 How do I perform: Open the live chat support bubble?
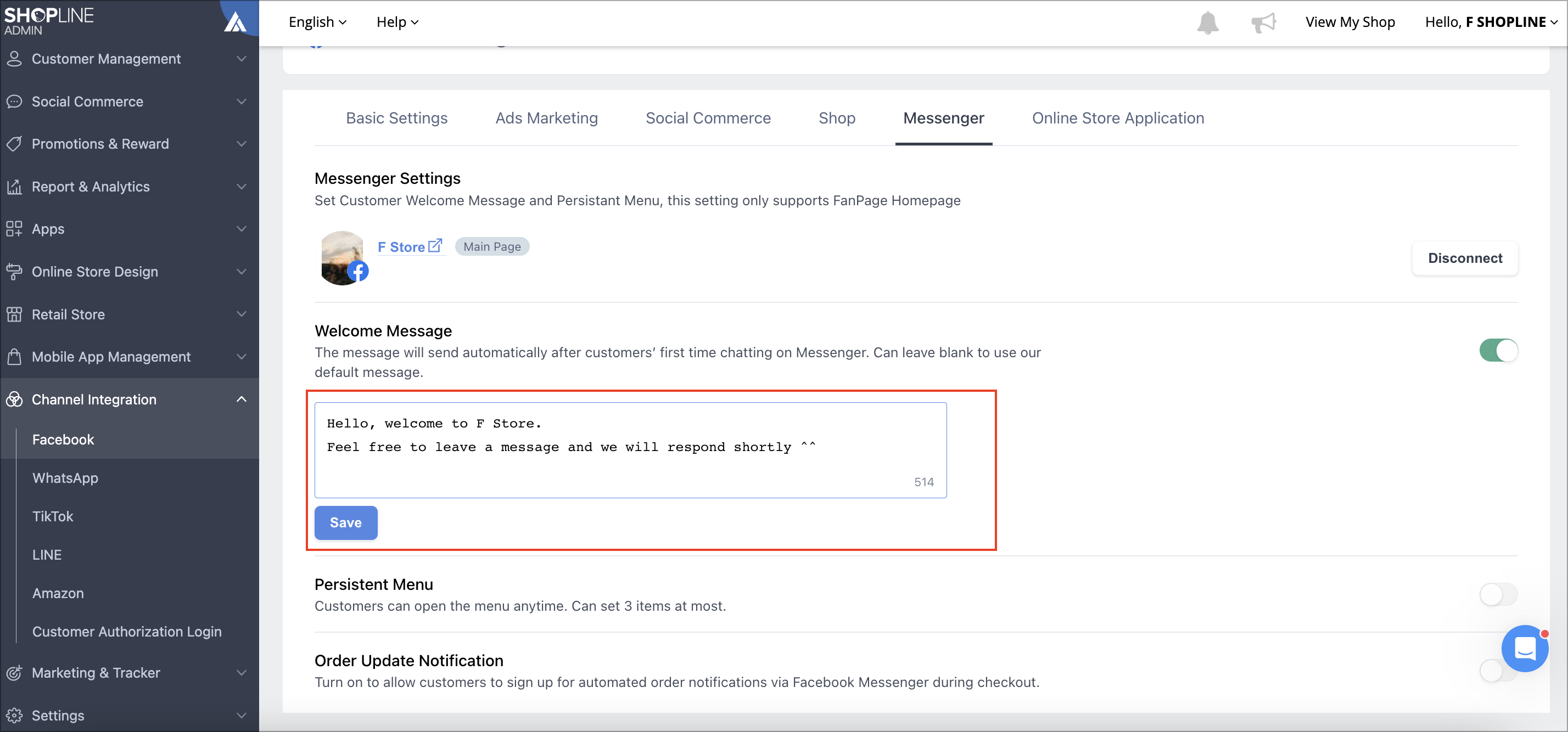click(1524, 648)
